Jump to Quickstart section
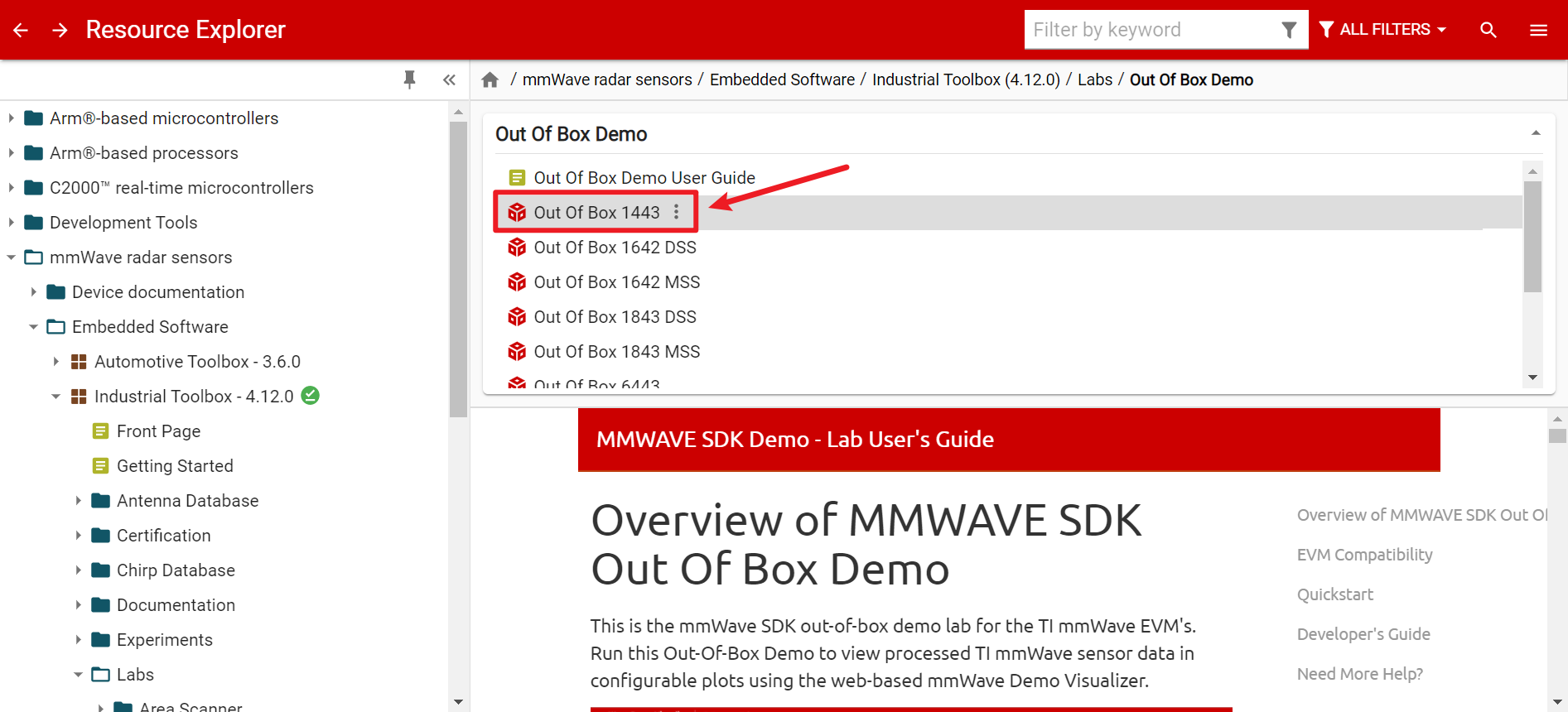 [x=1334, y=594]
